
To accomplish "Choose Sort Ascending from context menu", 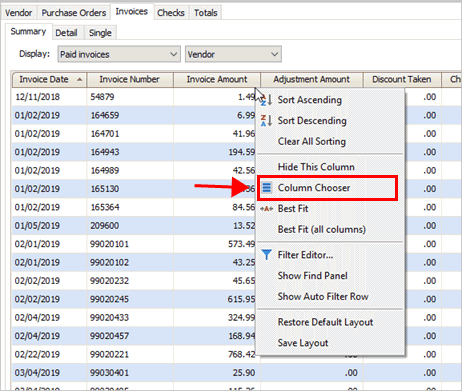I will coord(330,100).
